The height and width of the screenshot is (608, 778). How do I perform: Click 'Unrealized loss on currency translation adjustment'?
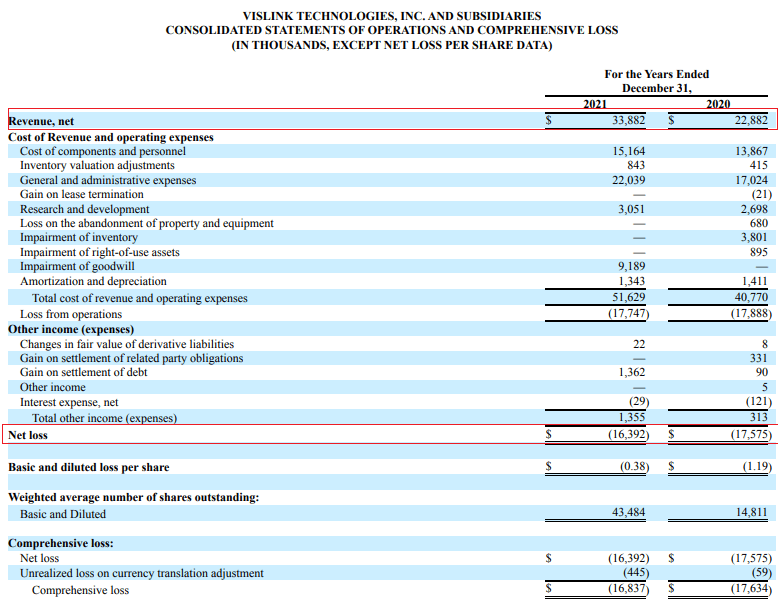point(142,573)
